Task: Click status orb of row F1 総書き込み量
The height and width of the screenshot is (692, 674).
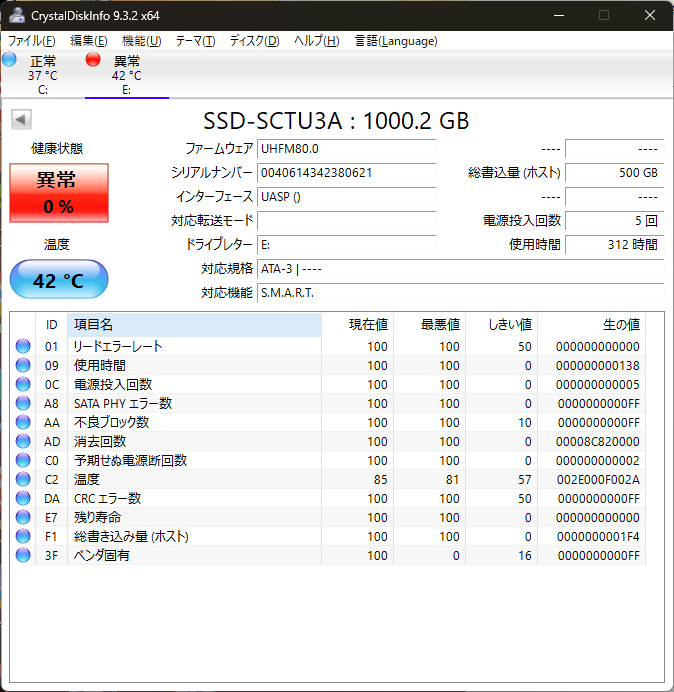Action: pos(23,536)
